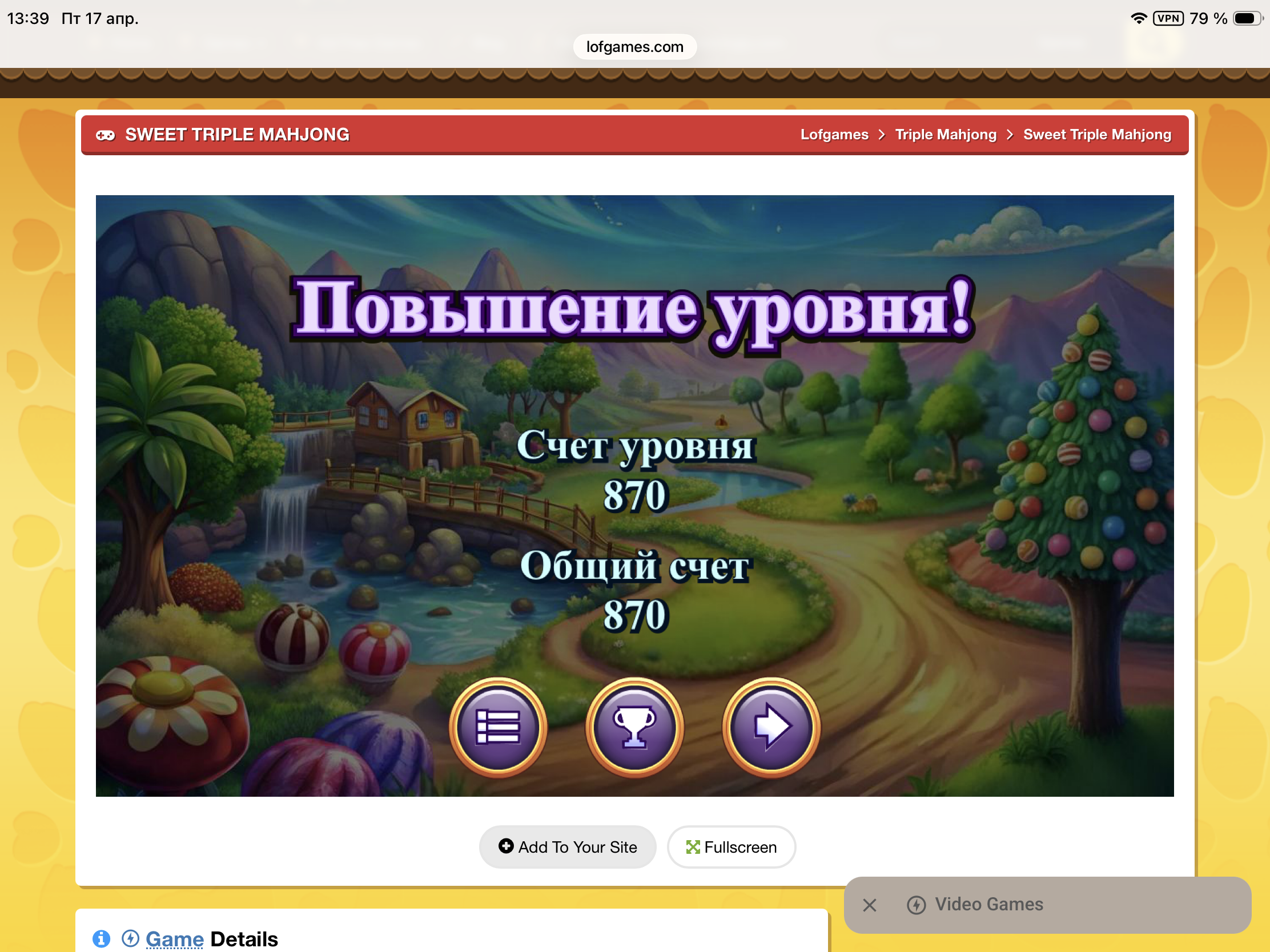
Task: Tap the status bar clock showing 13:39
Action: (28, 18)
